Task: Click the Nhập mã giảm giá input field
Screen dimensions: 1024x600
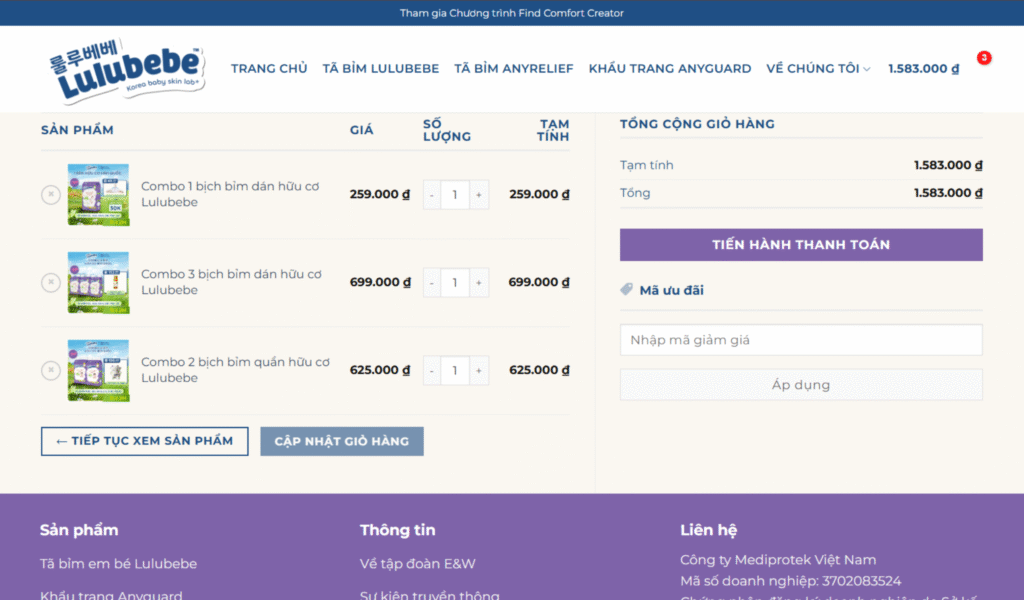Action: (801, 340)
